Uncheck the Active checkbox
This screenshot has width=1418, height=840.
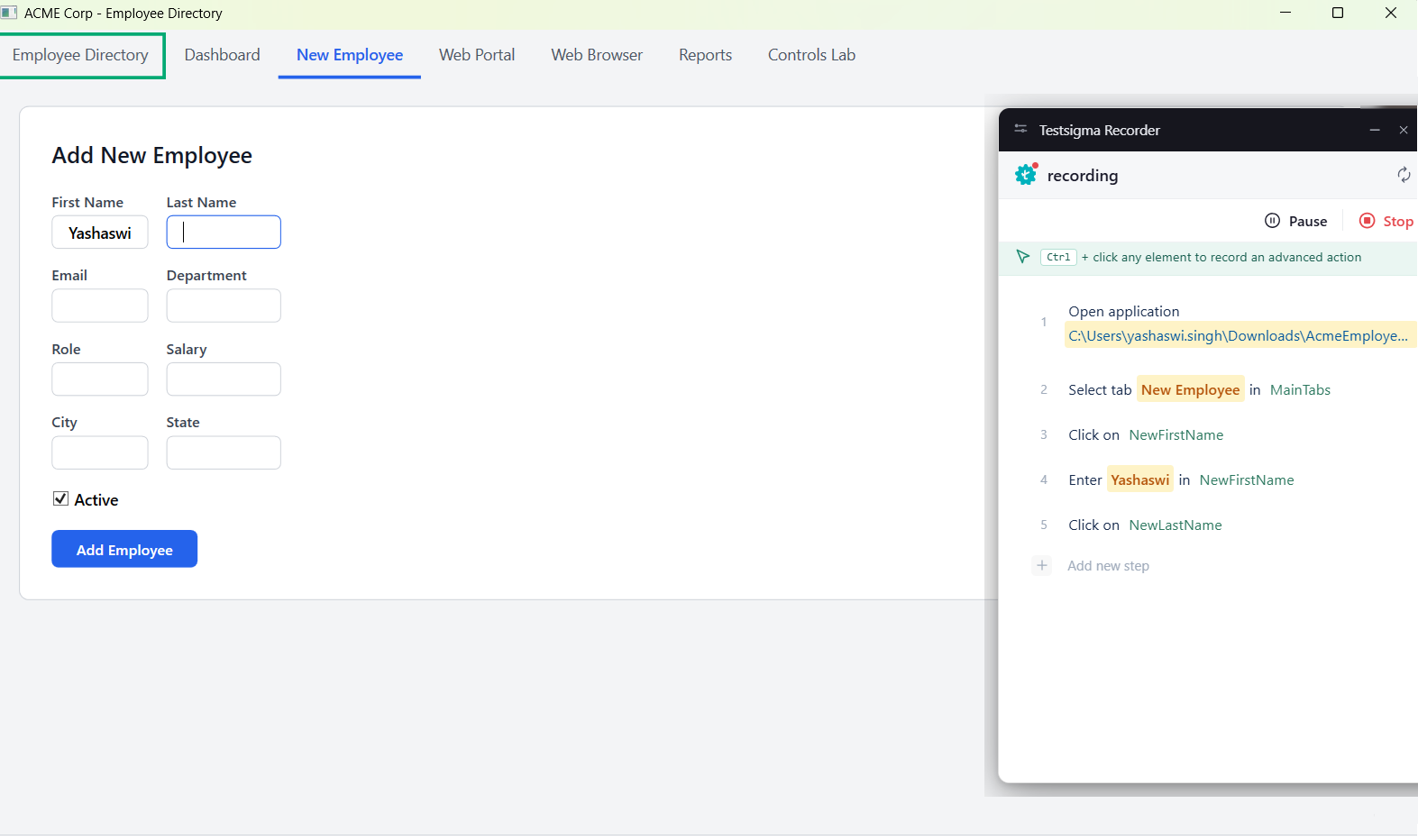tap(60, 498)
